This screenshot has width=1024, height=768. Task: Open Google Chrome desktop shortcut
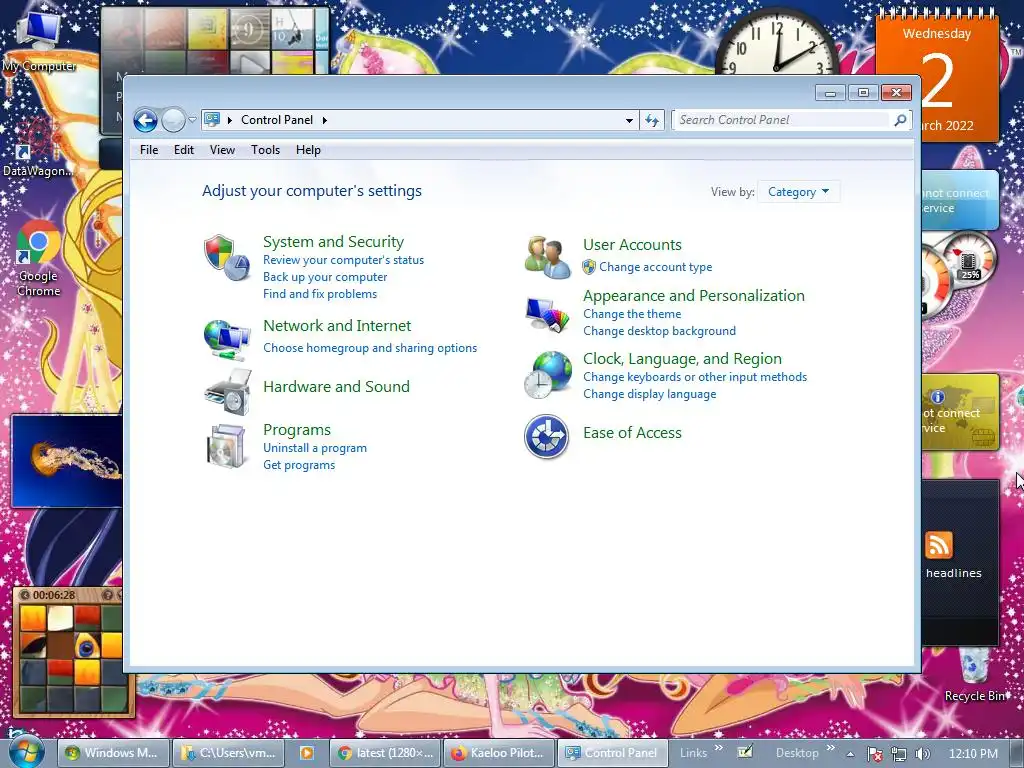39,259
